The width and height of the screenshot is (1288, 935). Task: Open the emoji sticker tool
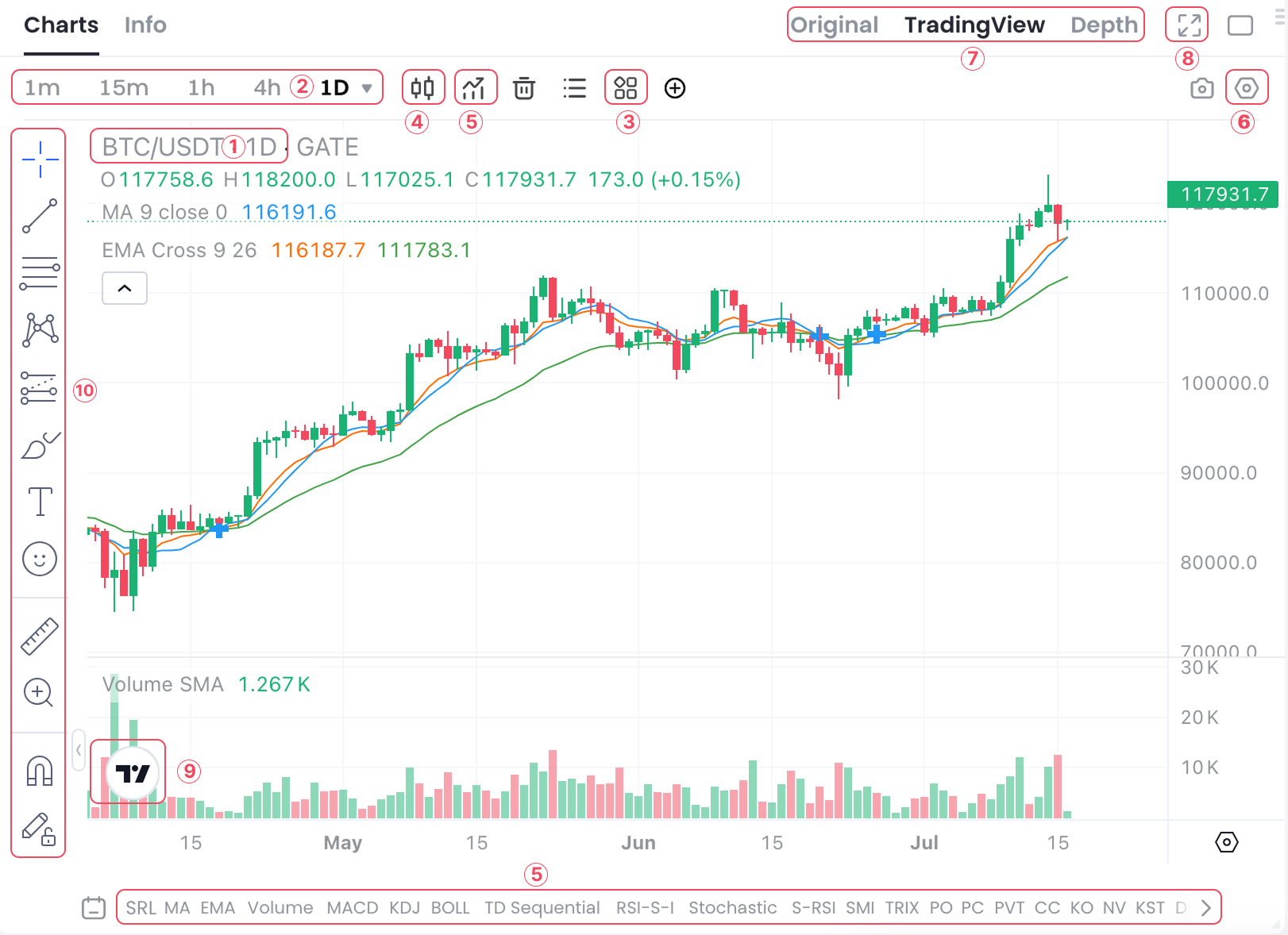(x=40, y=559)
